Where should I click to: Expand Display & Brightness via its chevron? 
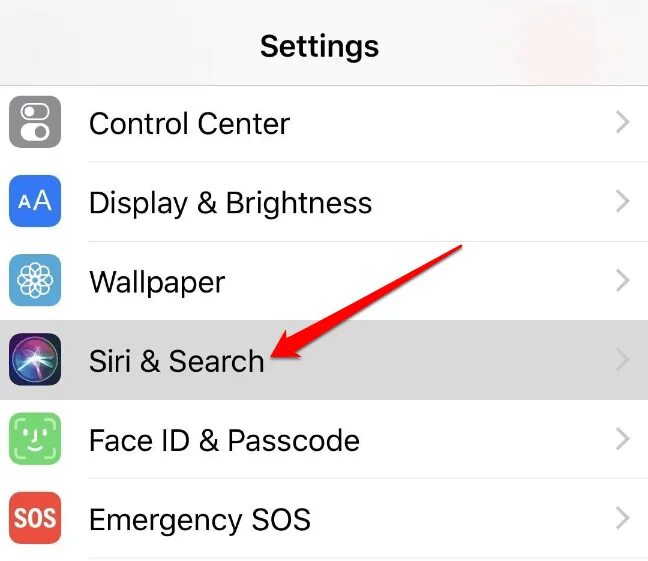(622, 201)
